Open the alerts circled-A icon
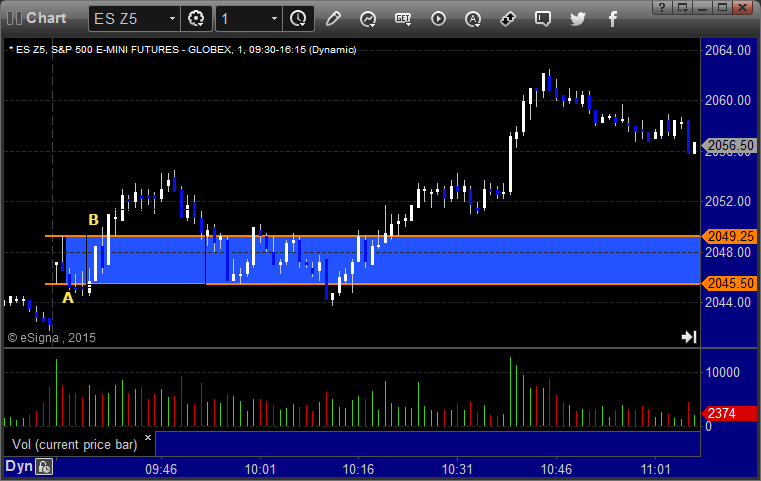This screenshot has height=481, width=761. pyautogui.click(x=473, y=19)
